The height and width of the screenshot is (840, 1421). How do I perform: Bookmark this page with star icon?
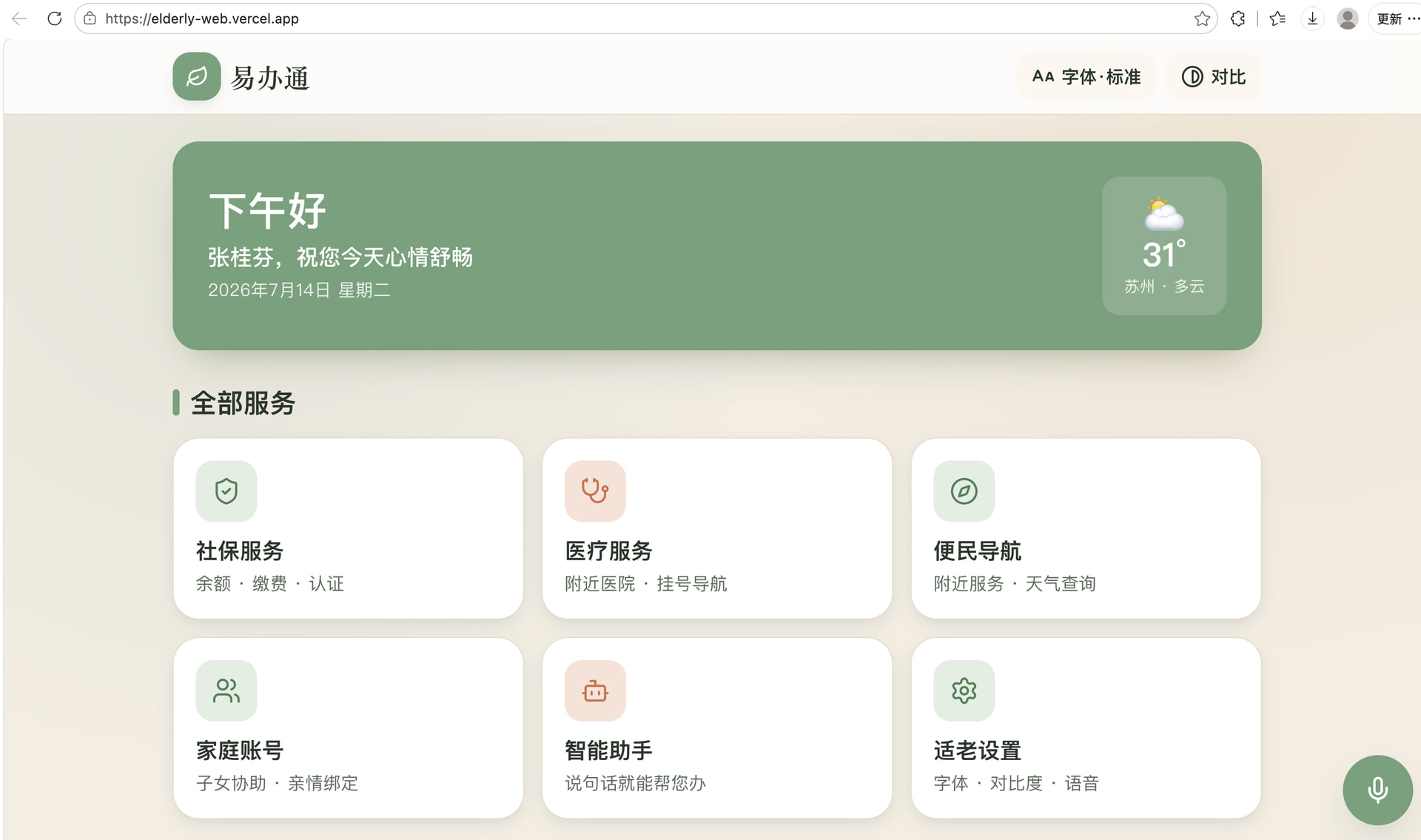click(x=1202, y=19)
